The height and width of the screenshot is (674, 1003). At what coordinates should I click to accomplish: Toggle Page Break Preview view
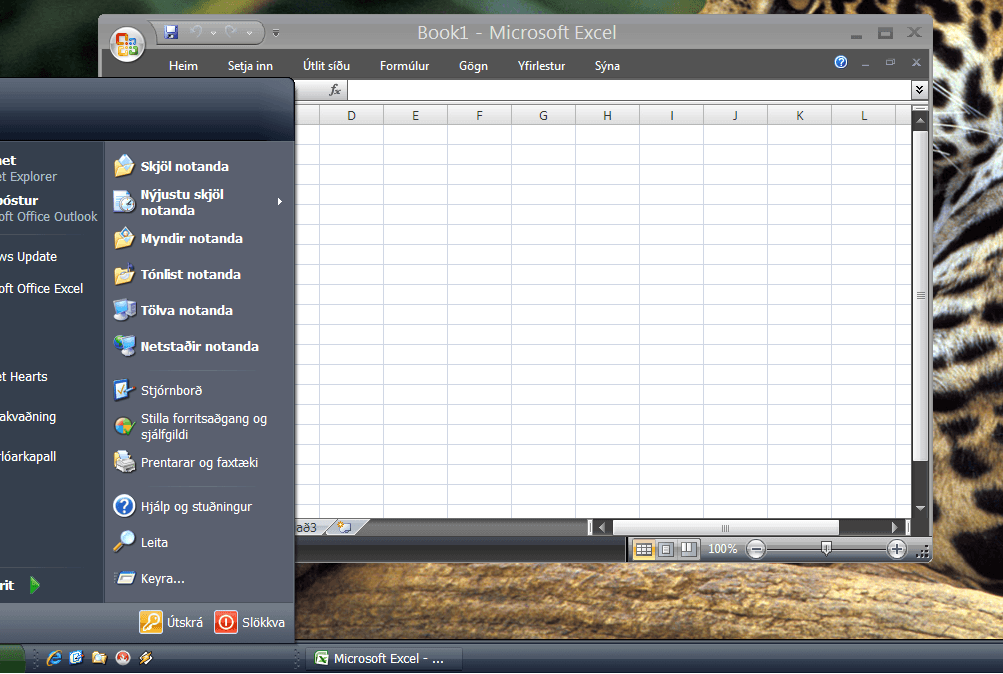[x=688, y=549]
